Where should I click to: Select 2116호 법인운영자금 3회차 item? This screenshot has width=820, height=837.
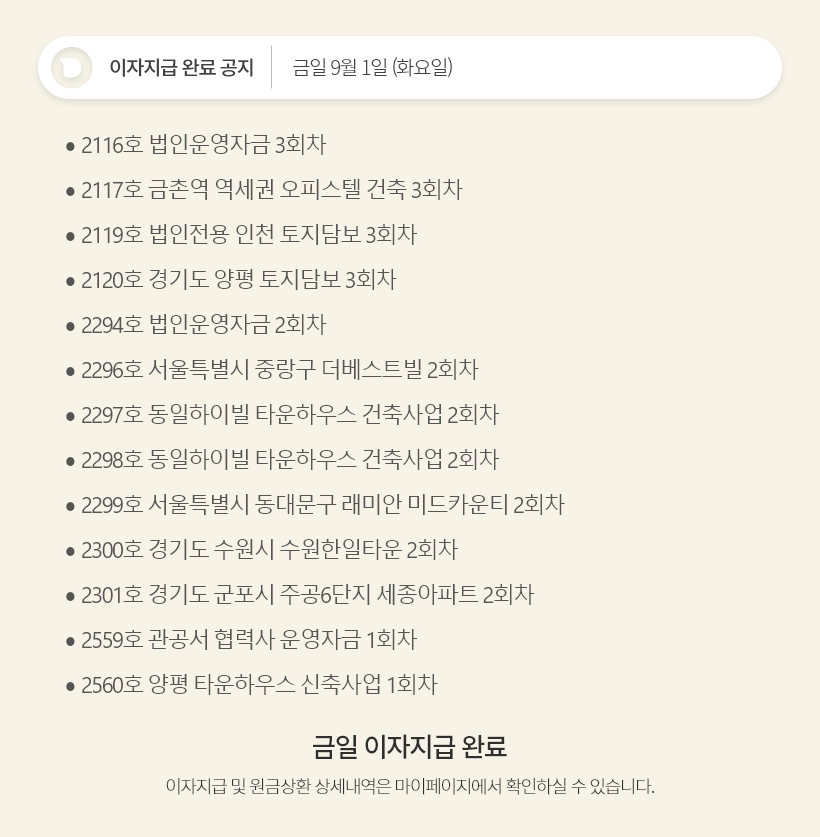click(x=203, y=144)
